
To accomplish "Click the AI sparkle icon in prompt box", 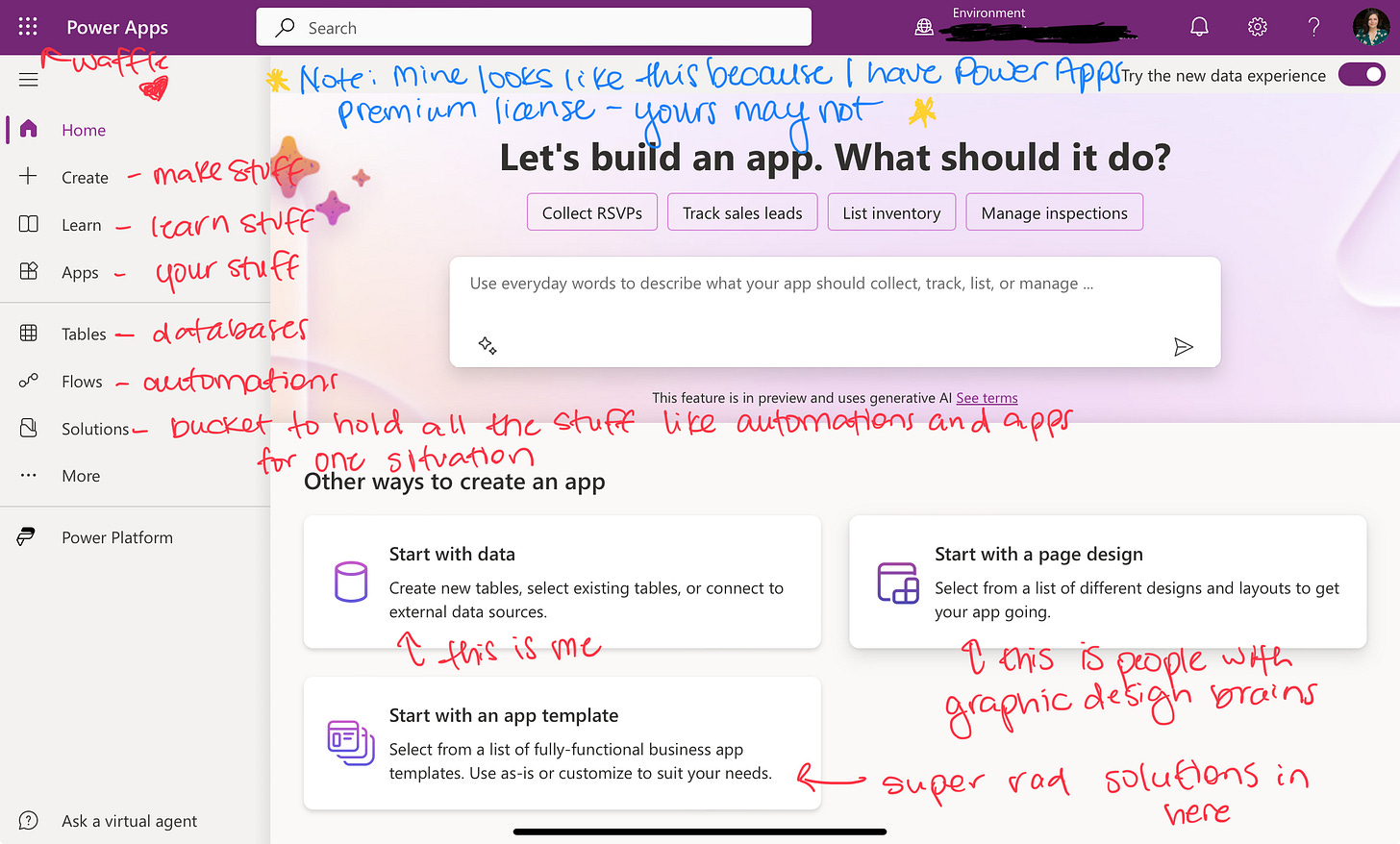I will tap(487, 346).
